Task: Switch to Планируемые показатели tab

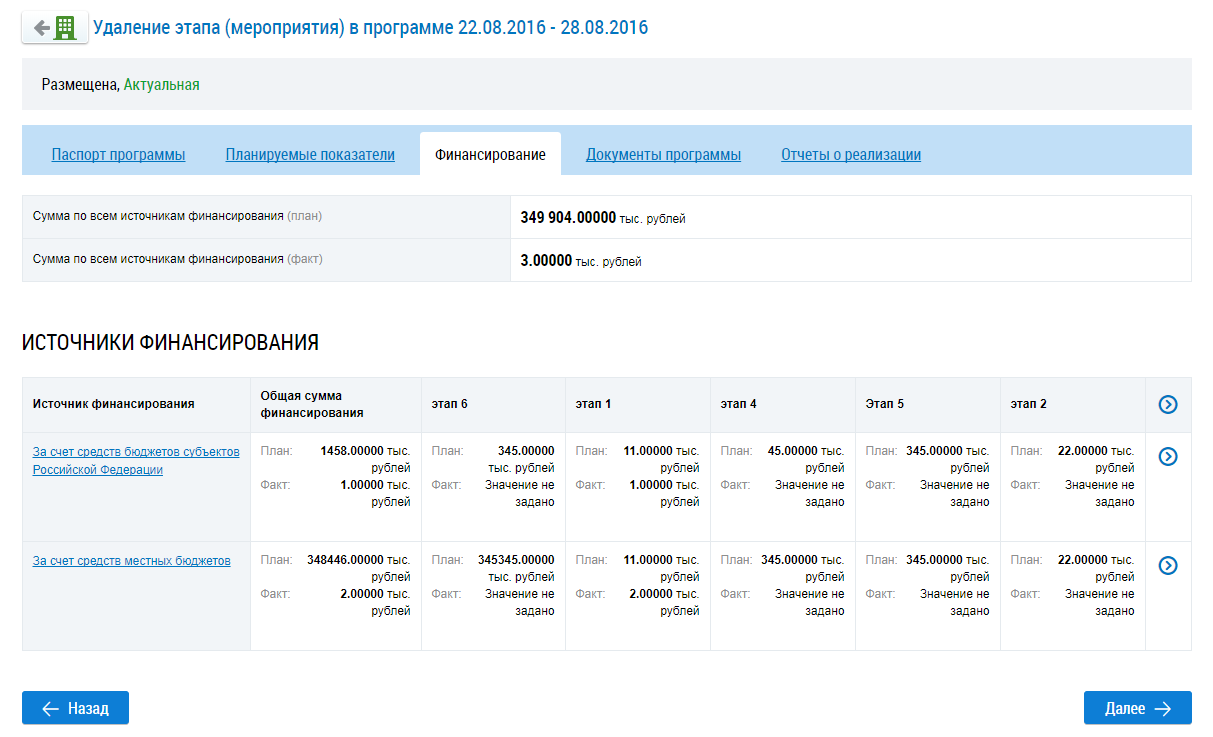Action: [x=310, y=155]
